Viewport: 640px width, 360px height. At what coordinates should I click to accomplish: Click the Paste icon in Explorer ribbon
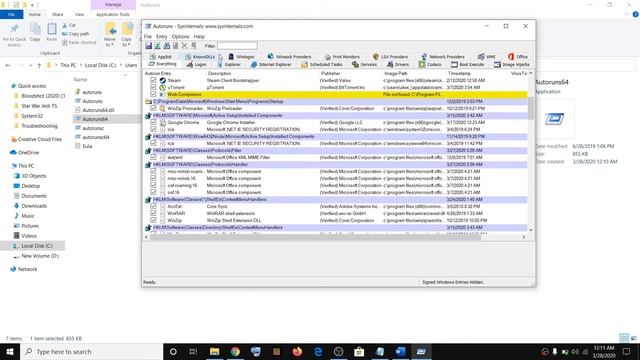[x=52, y=29]
